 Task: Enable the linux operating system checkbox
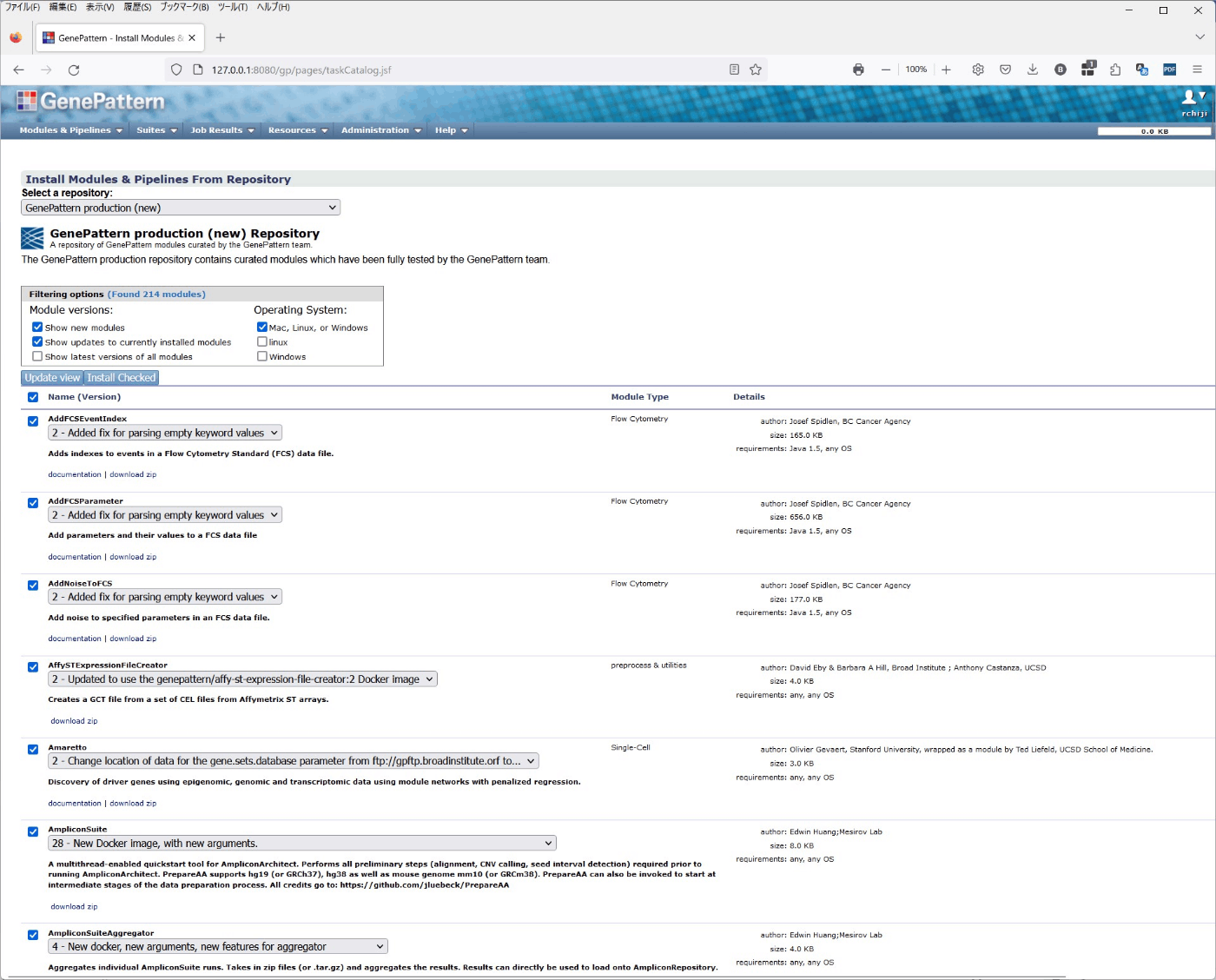tap(261, 342)
